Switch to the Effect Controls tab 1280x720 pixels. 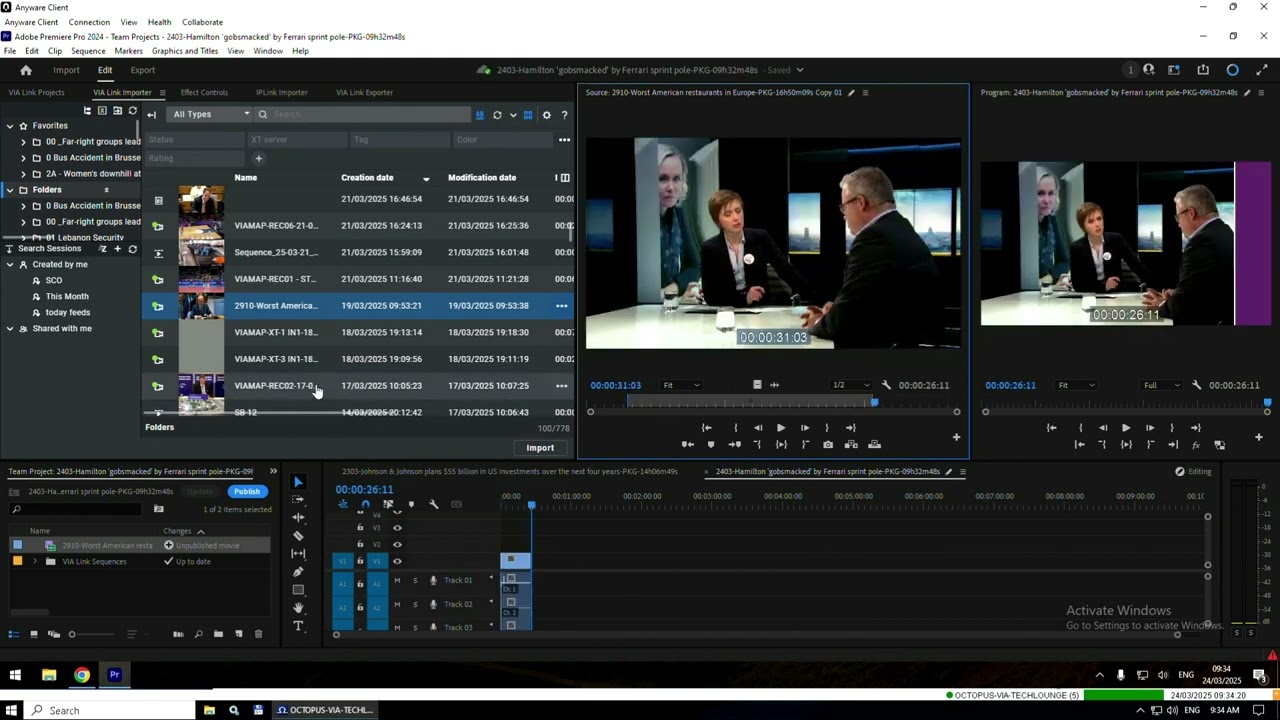pyautogui.click(x=204, y=92)
